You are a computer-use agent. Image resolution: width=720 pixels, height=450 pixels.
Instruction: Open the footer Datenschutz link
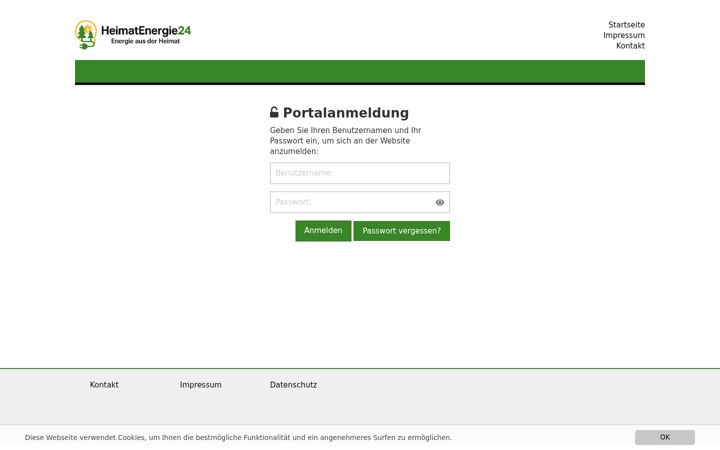click(293, 385)
